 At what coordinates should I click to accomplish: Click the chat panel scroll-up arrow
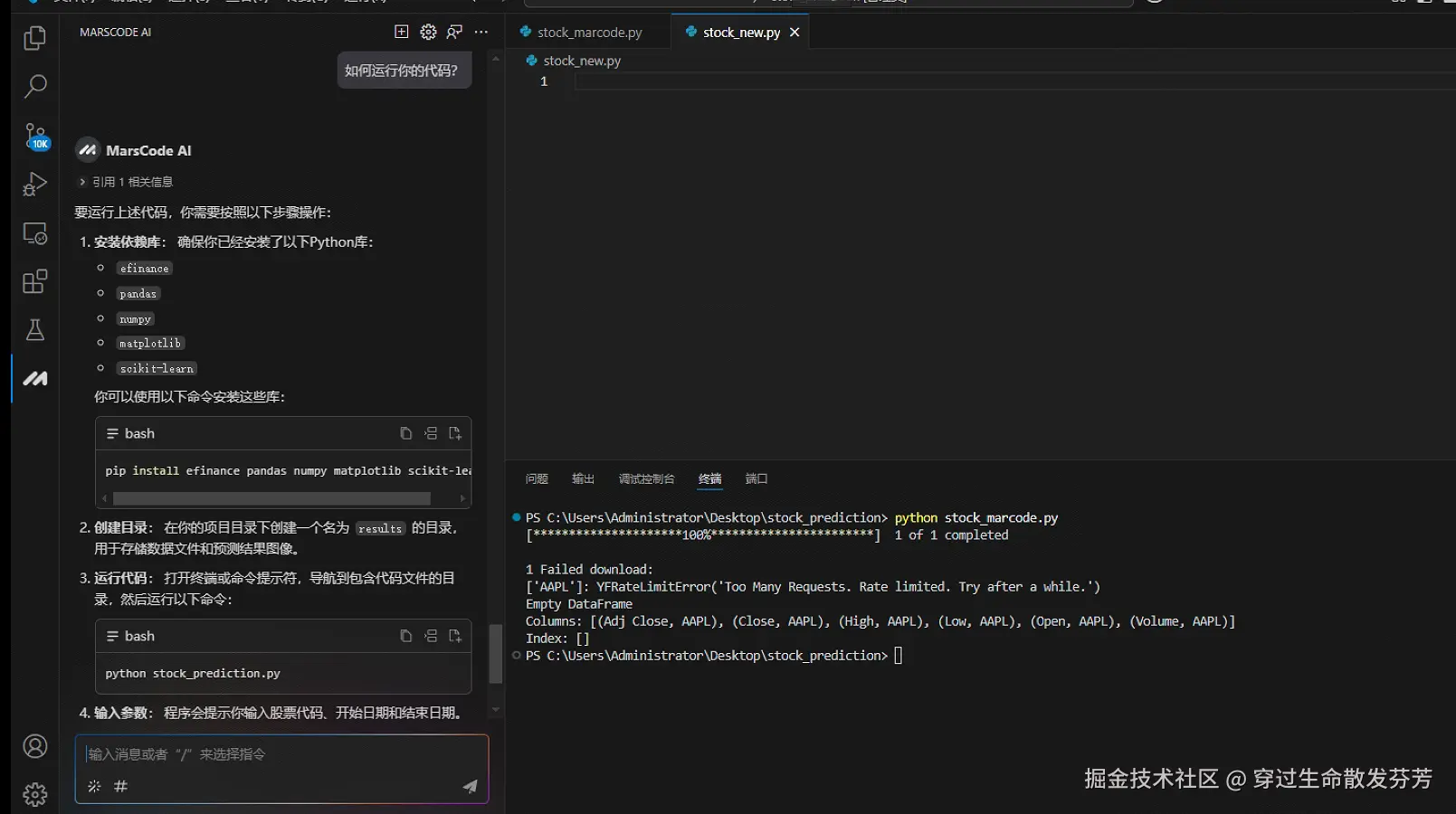point(495,58)
